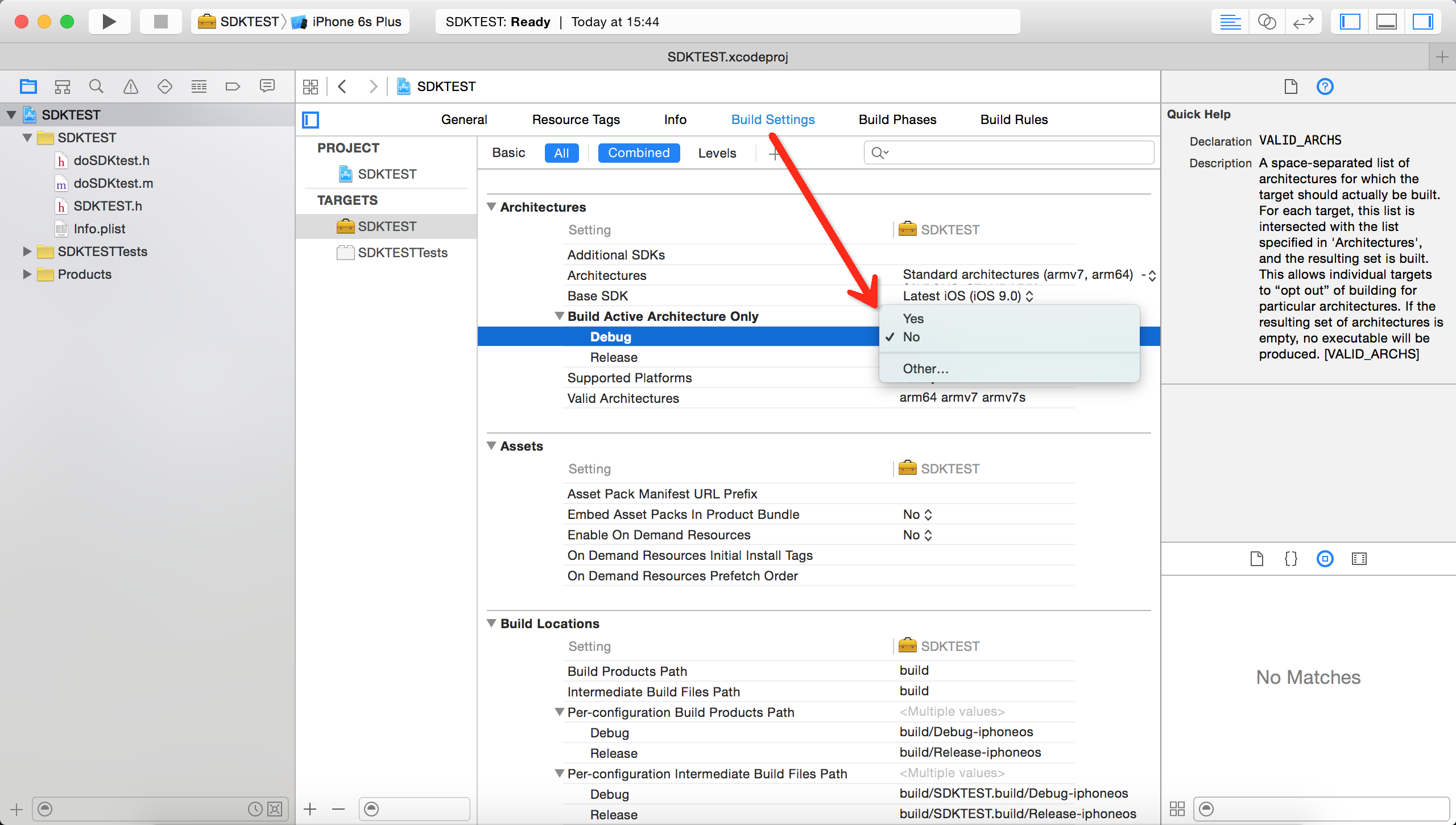Image resolution: width=1456 pixels, height=825 pixels.
Task: Show the Project navigator
Action: [x=28, y=86]
